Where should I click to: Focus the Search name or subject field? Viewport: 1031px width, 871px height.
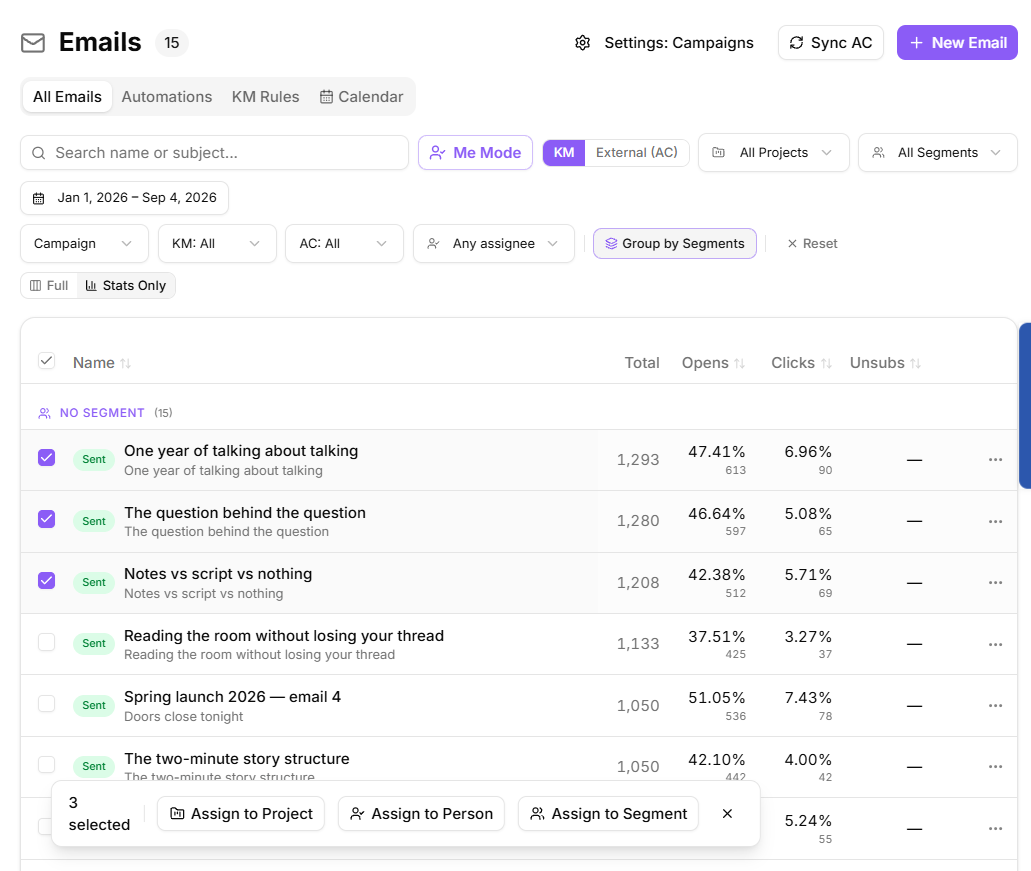214,153
